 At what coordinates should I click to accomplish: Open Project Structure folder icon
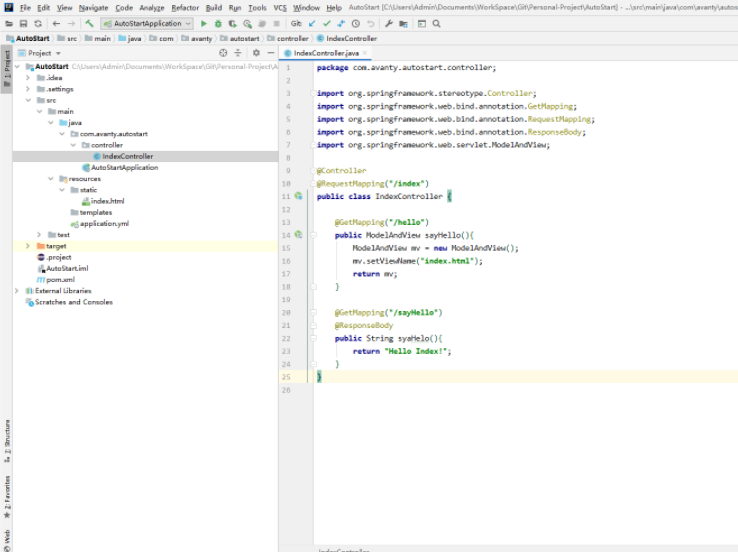[403, 24]
